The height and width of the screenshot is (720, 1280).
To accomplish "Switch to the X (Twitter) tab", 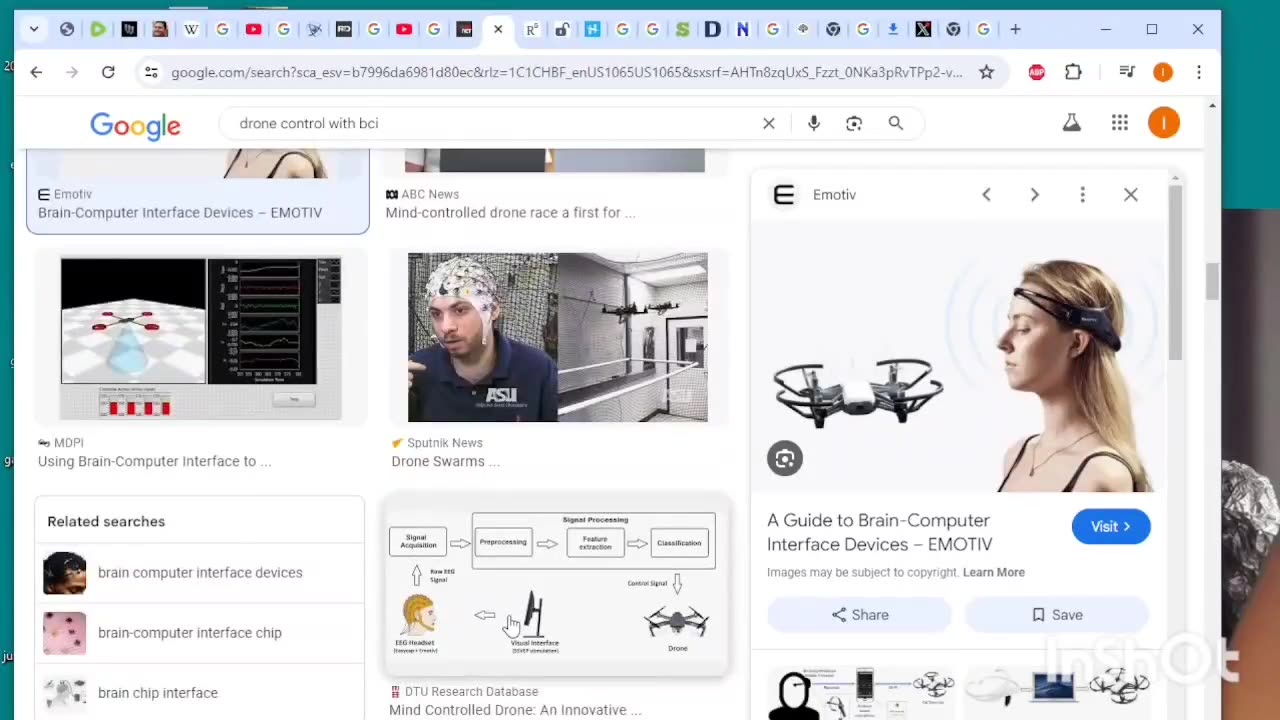I will pyautogui.click(x=923, y=30).
